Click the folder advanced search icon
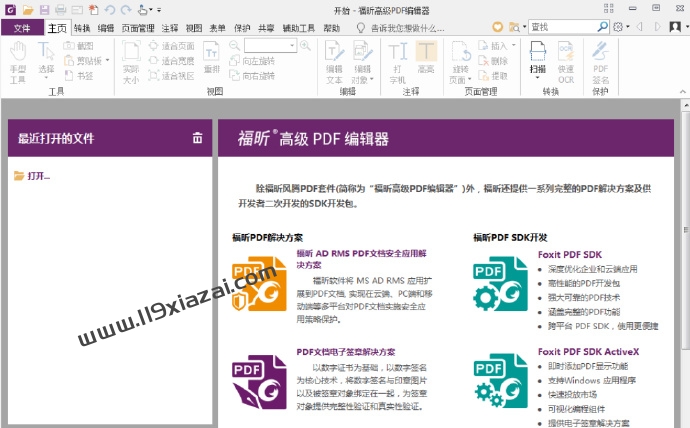Screen dimensions: 690x428 (x=514, y=27)
